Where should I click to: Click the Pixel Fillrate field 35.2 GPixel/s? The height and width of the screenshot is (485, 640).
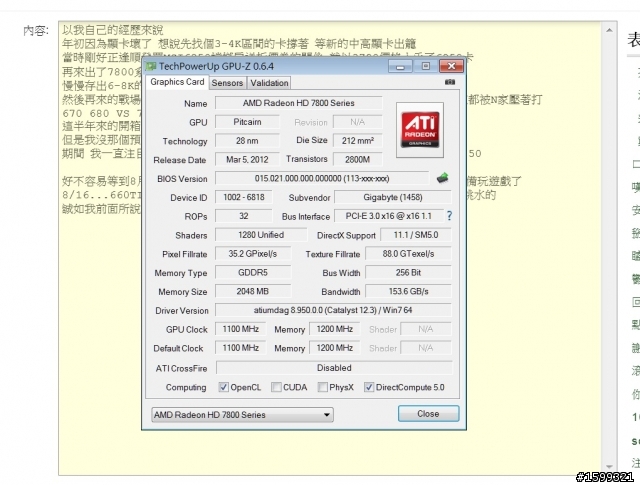pos(253,254)
